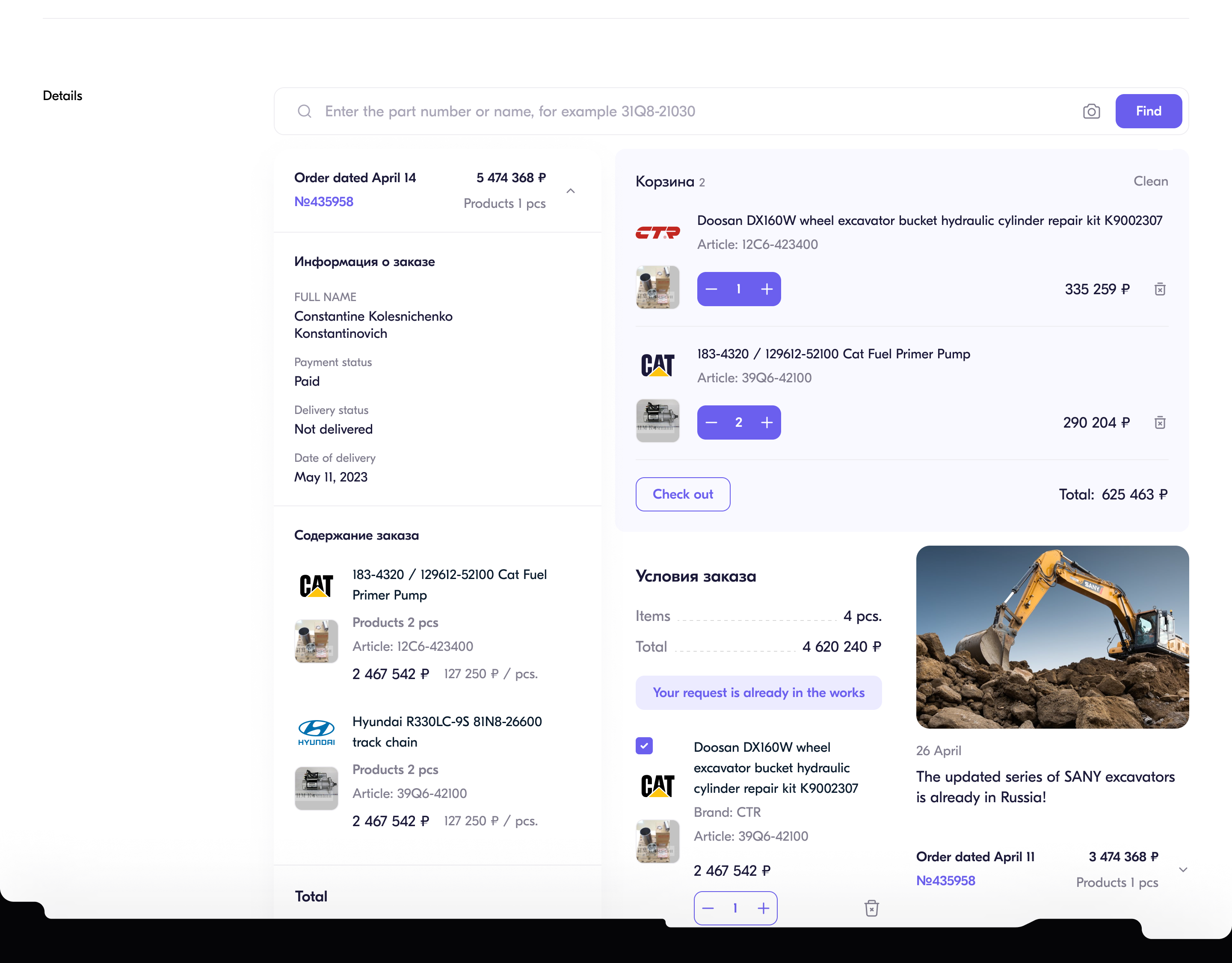Click the CTR brand logo in cart

pos(657,232)
